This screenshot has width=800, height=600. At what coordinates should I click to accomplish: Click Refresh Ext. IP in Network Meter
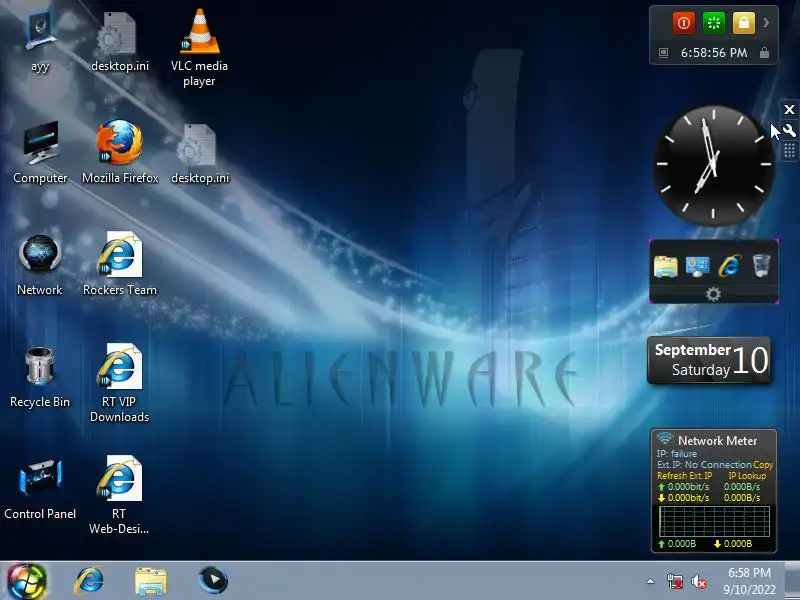tap(684, 476)
